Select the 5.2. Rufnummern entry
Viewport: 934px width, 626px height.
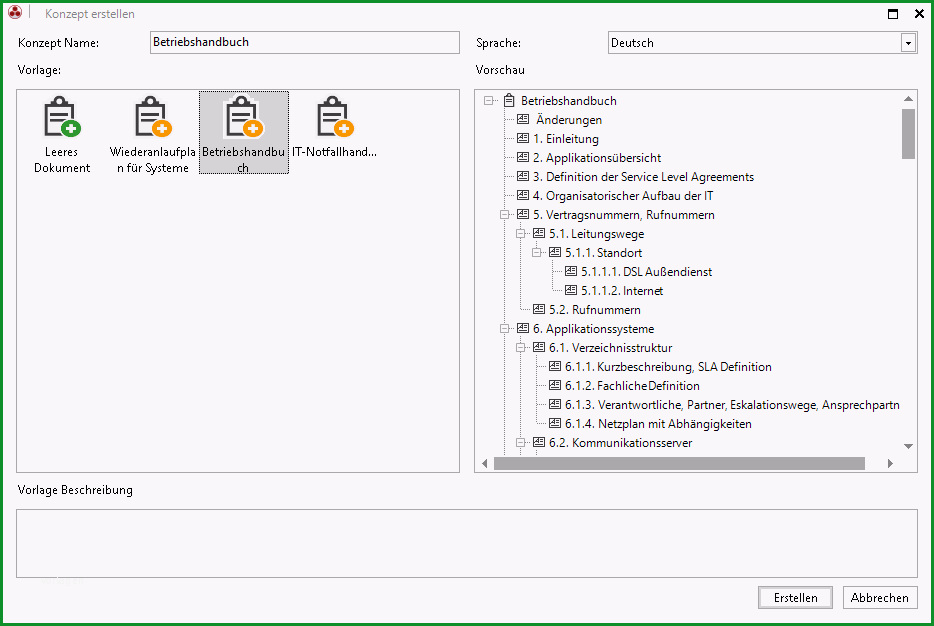tap(594, 310)
